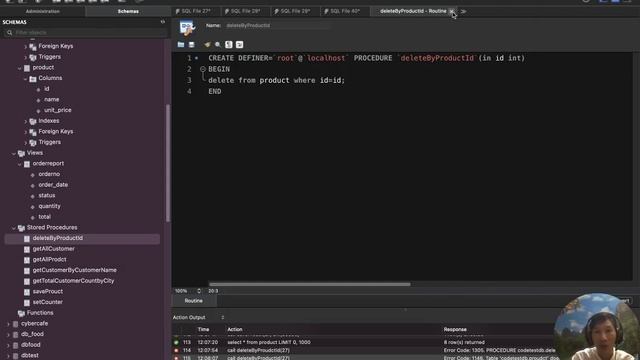Click the product table icon

click(27, 68)
